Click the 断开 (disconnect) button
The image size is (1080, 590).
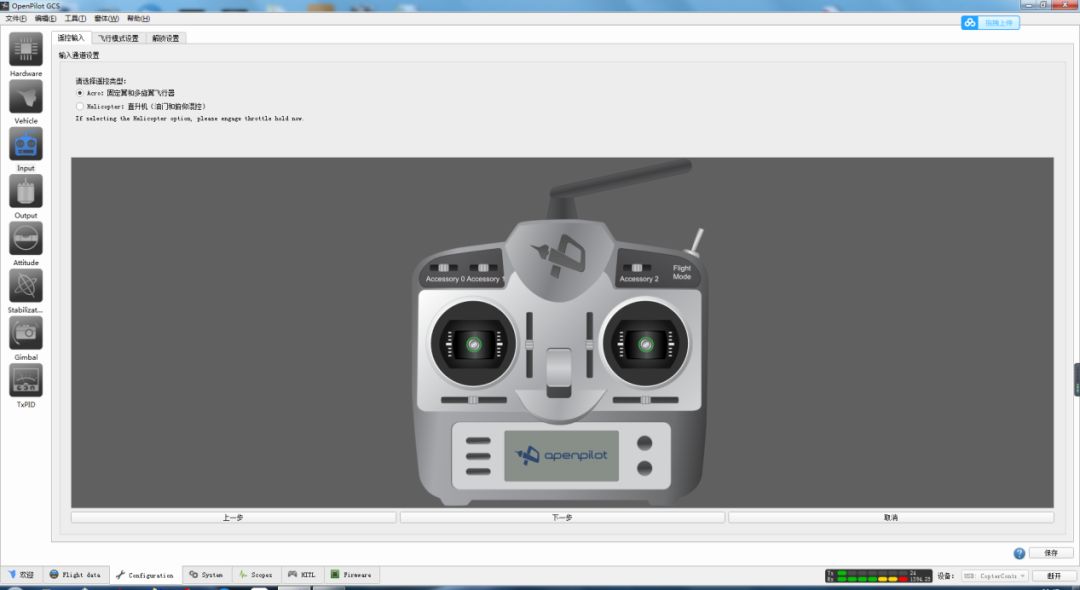(1054, 576)
